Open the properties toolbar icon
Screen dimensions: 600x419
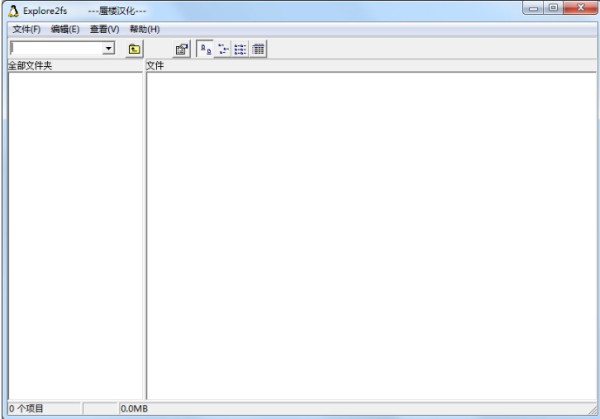click(x=181, y=48)
